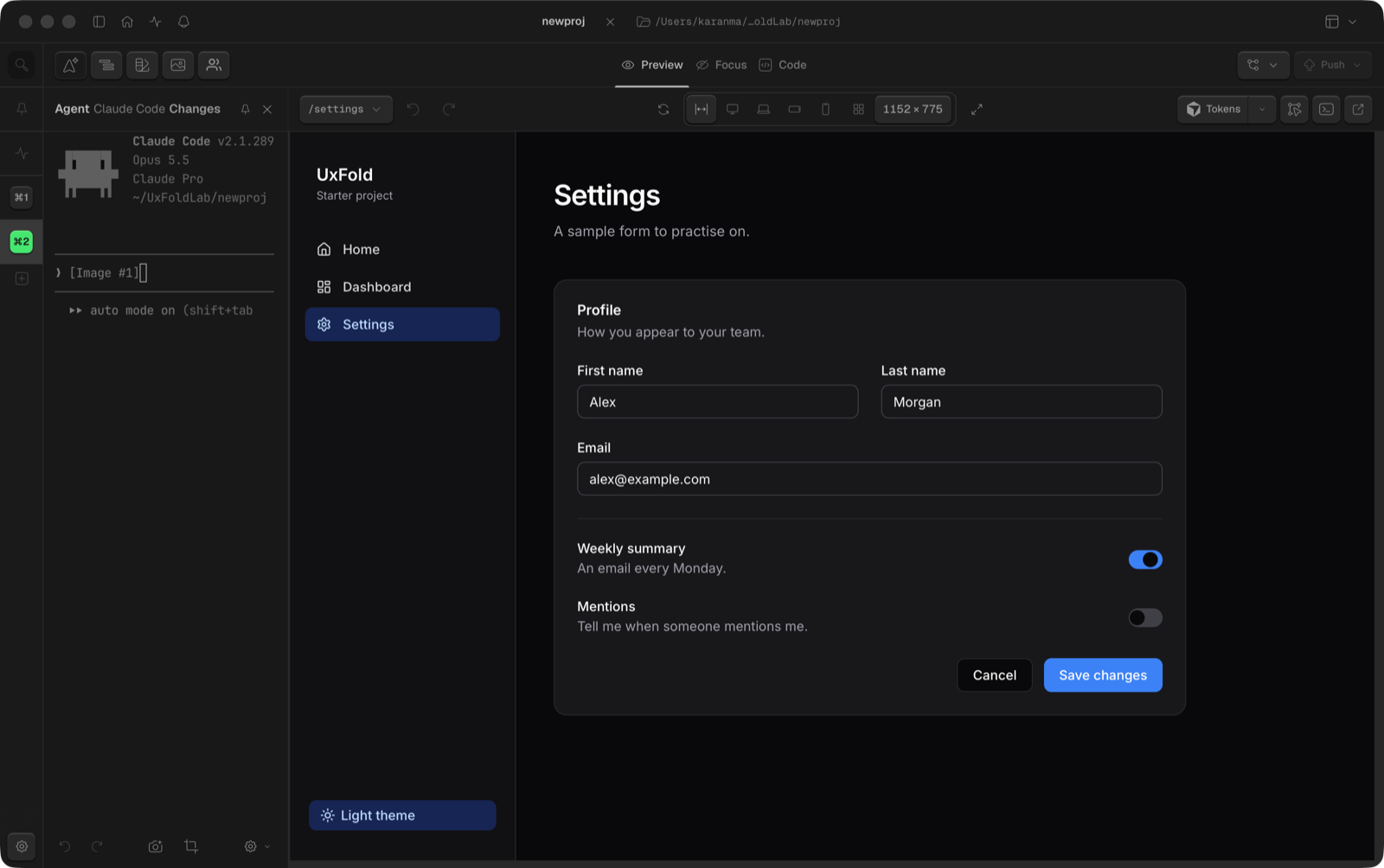Click the search icon in left rail
Screen dimensions: 1384x868
click(22, 65)
